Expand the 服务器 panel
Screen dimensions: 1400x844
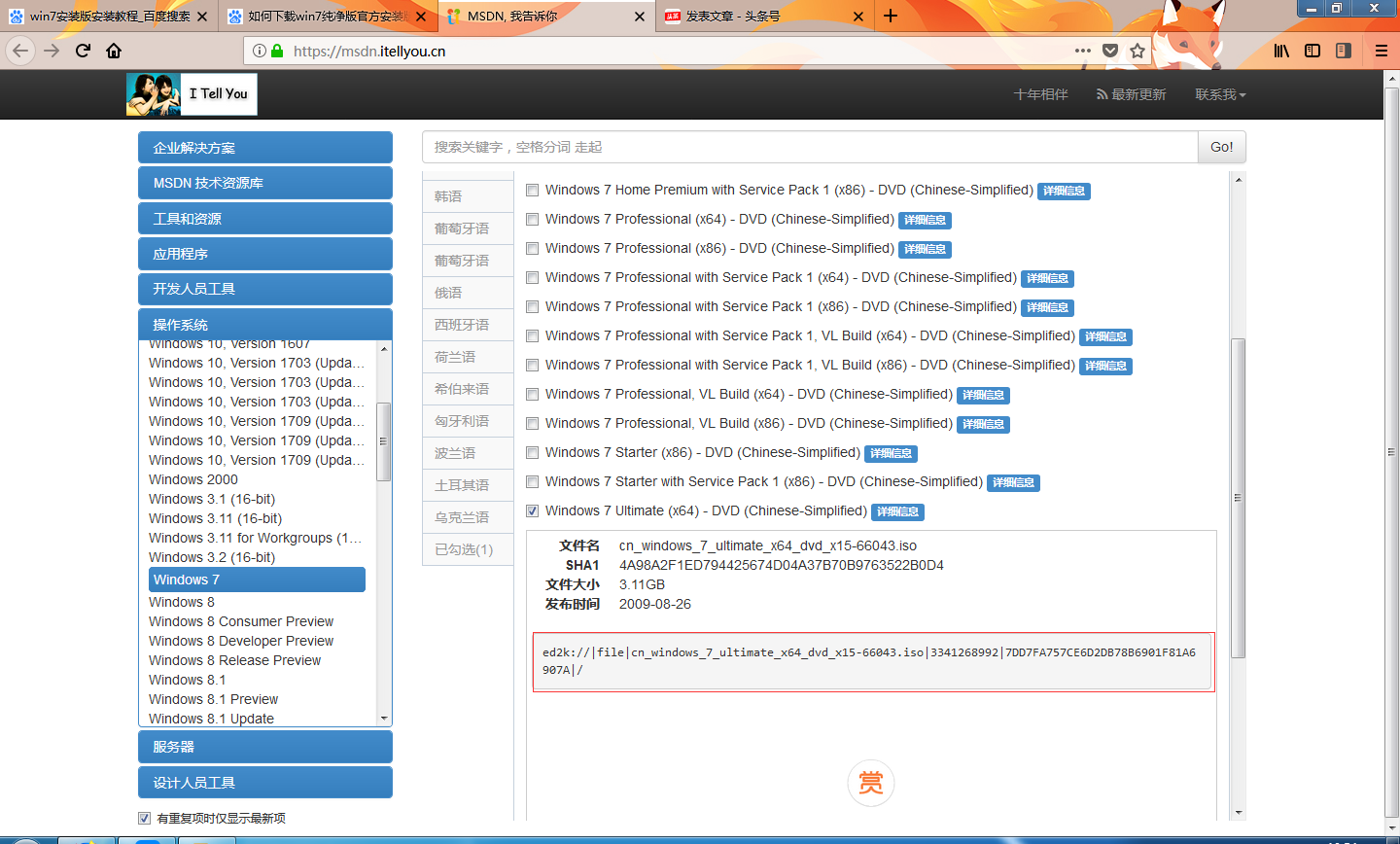coord(265,747)
